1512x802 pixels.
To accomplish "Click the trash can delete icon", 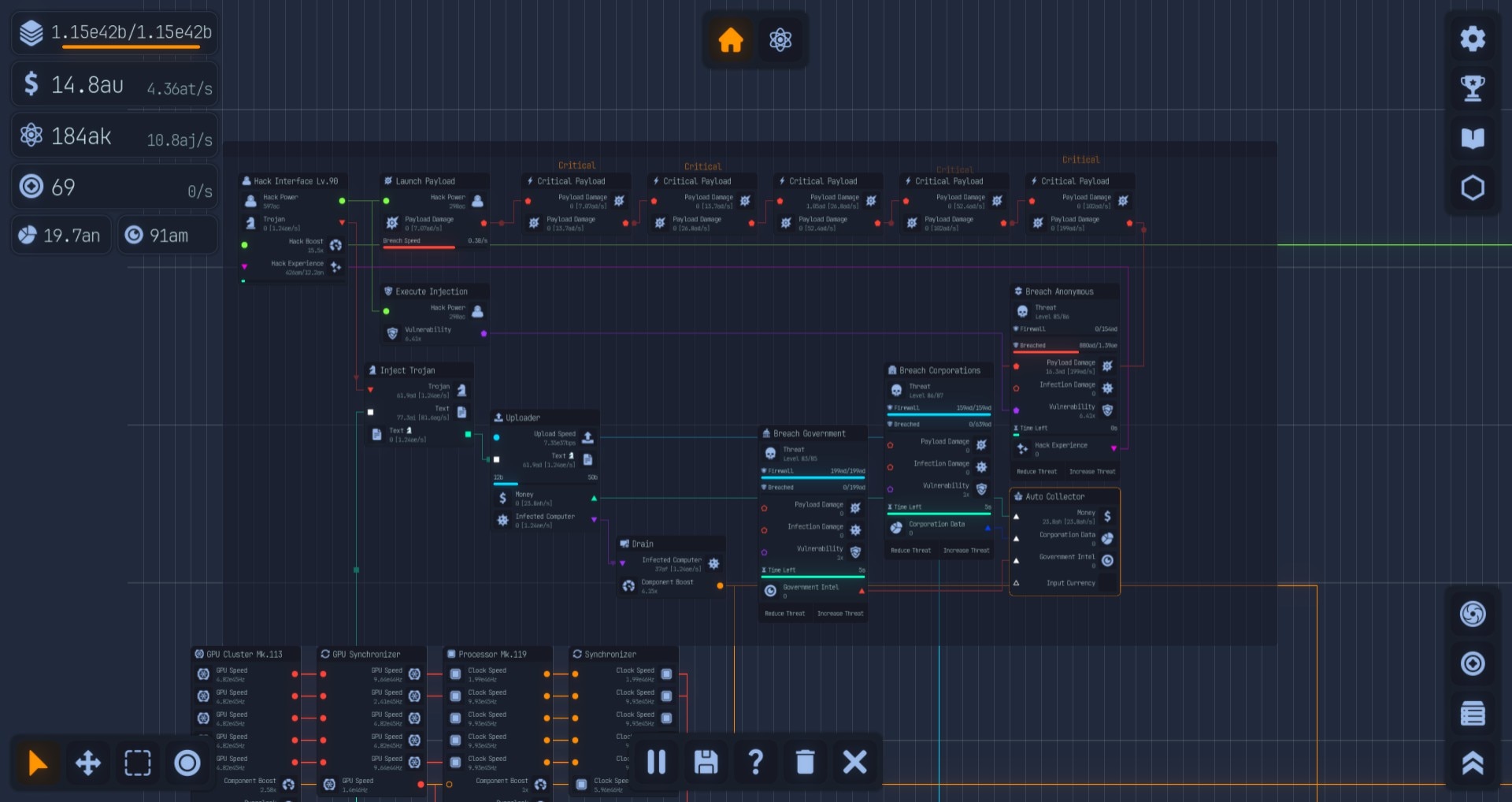I will [805, 762].
